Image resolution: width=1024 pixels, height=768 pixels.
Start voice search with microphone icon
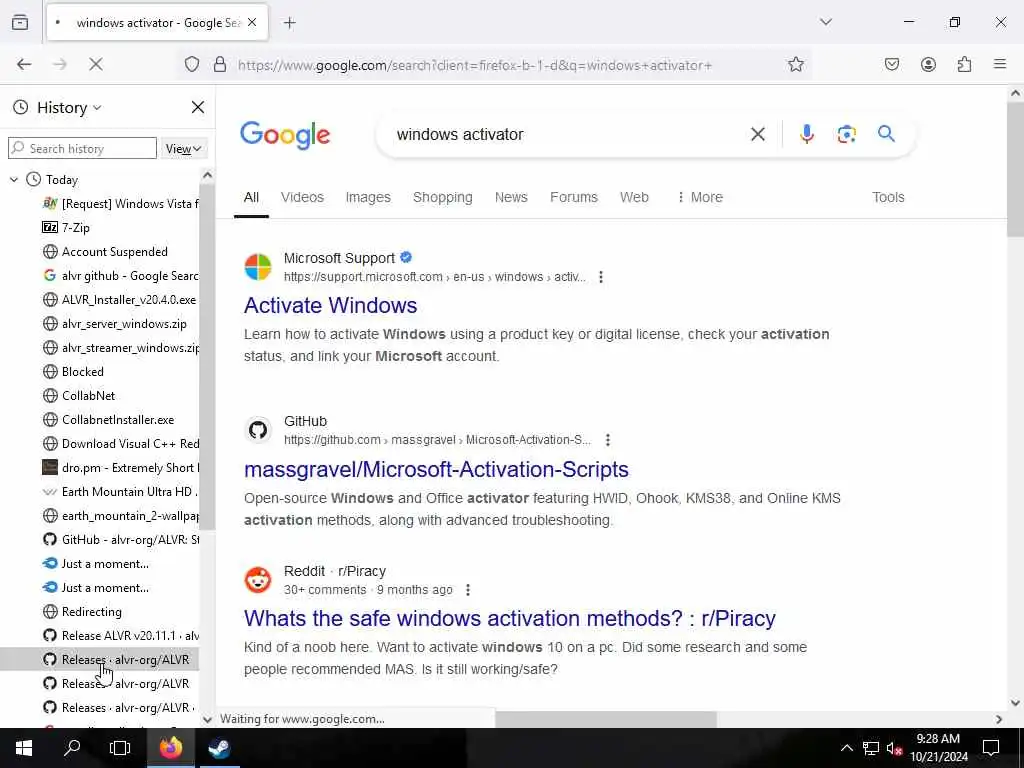click(x=807, y=134)
